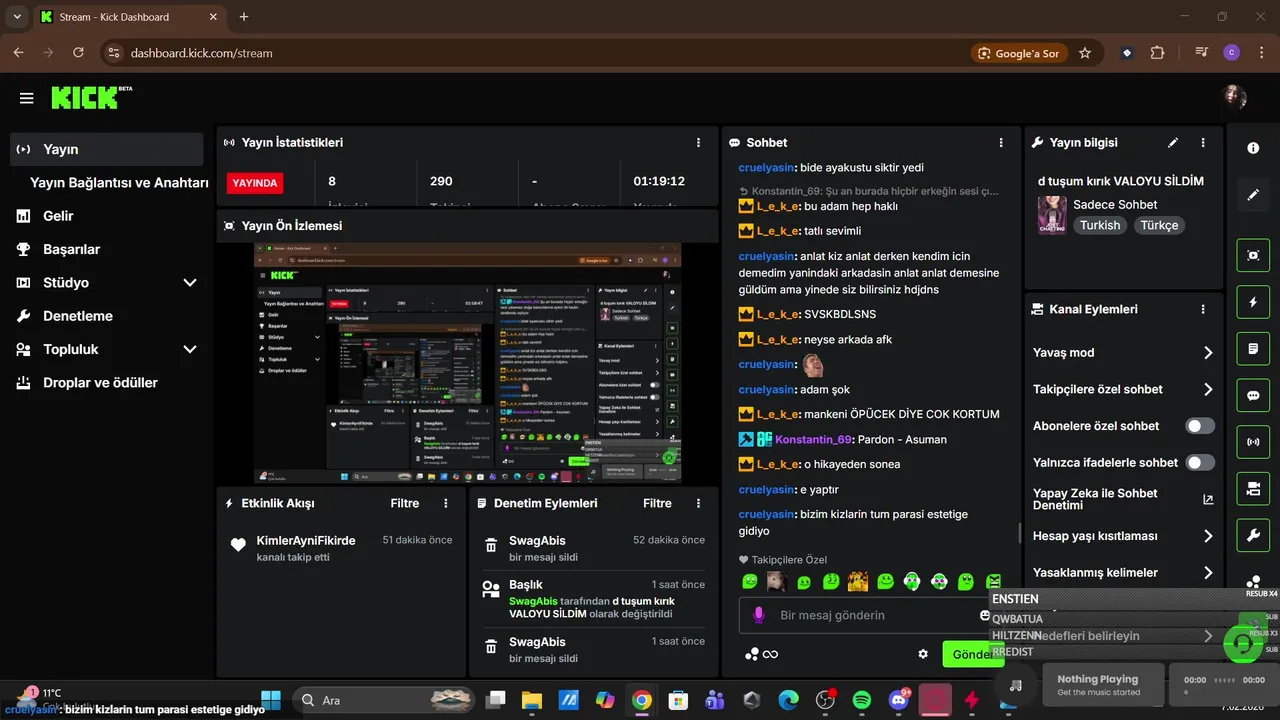Click the Ara taskbar search box
Viewport: 1280px width, 720px height.
pyautogui.click(x=385, y=700)
